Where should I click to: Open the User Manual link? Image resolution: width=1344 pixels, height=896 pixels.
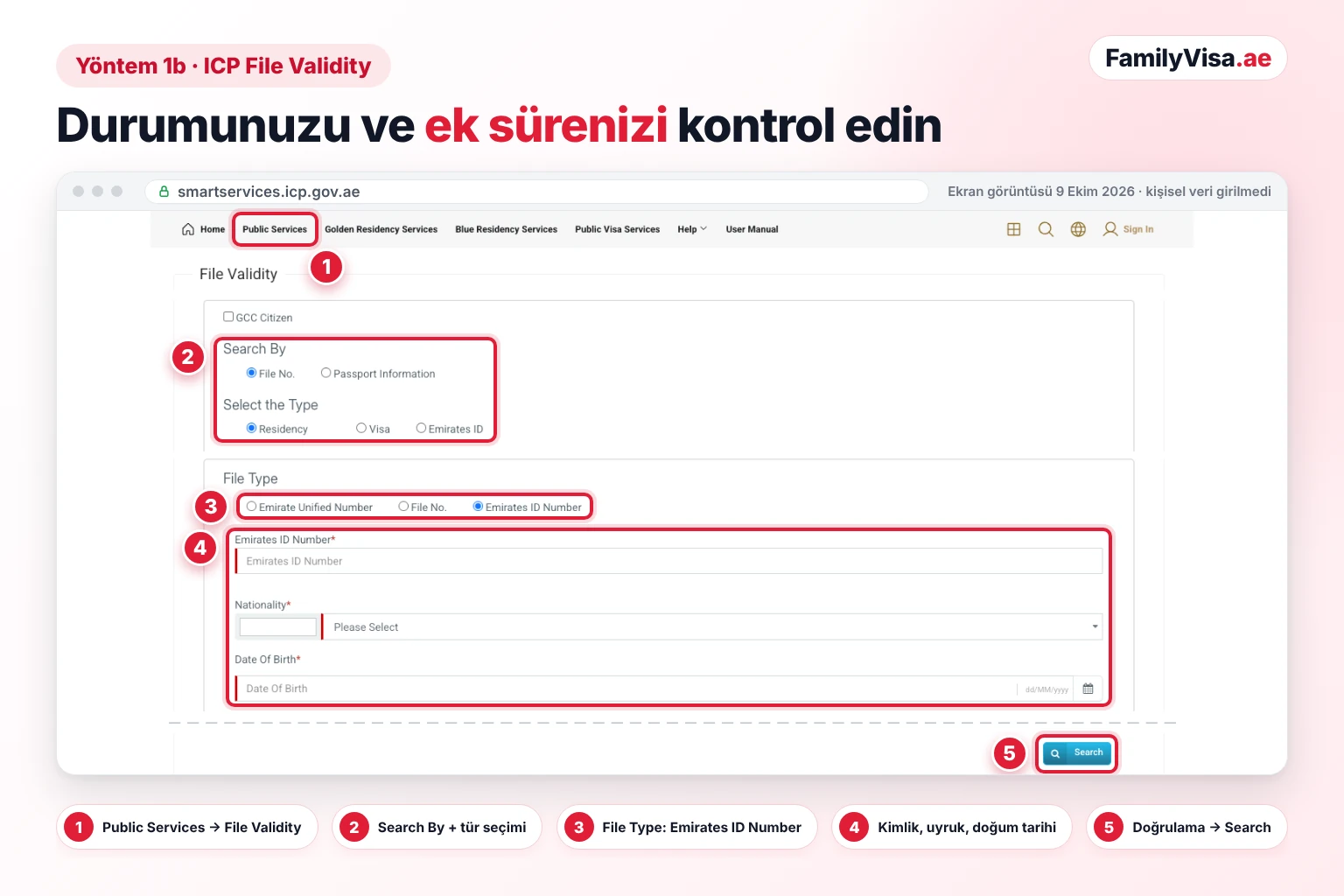pos(752,229)
